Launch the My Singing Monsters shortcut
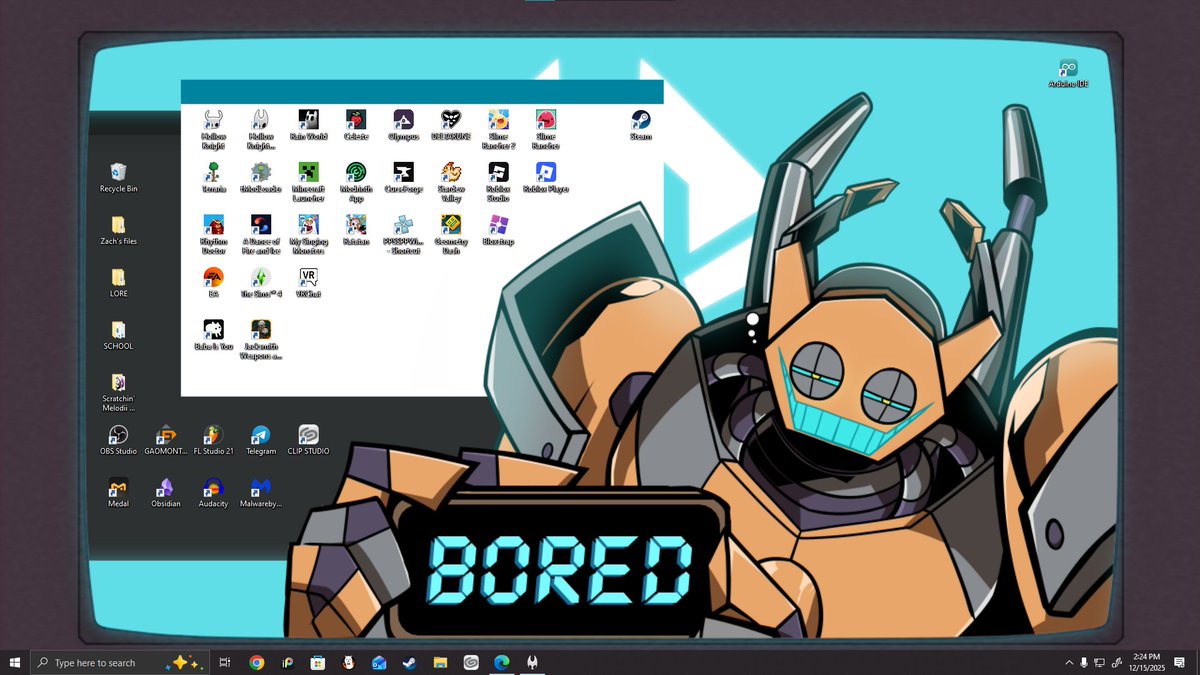 (x=309, y=234)
